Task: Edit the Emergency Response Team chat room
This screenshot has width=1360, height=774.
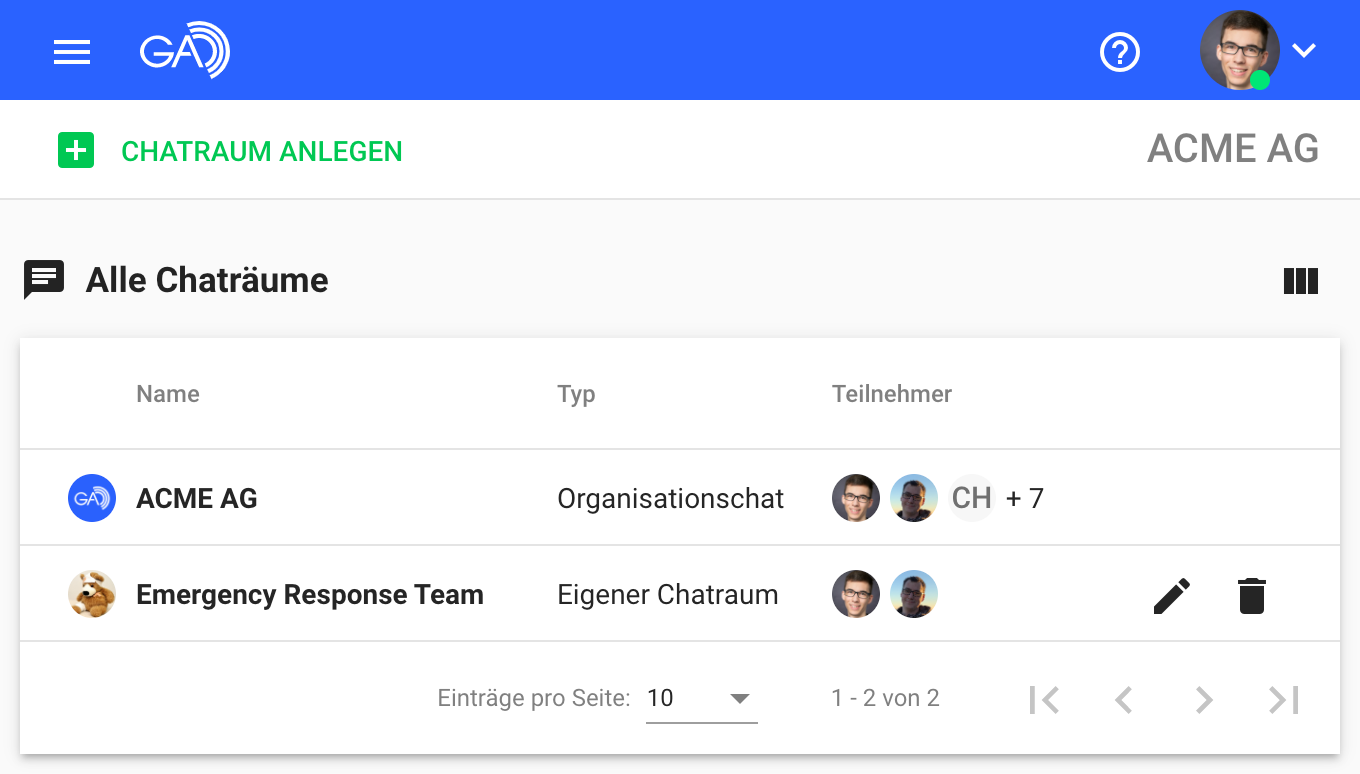Action: [x=1171, y=594]
